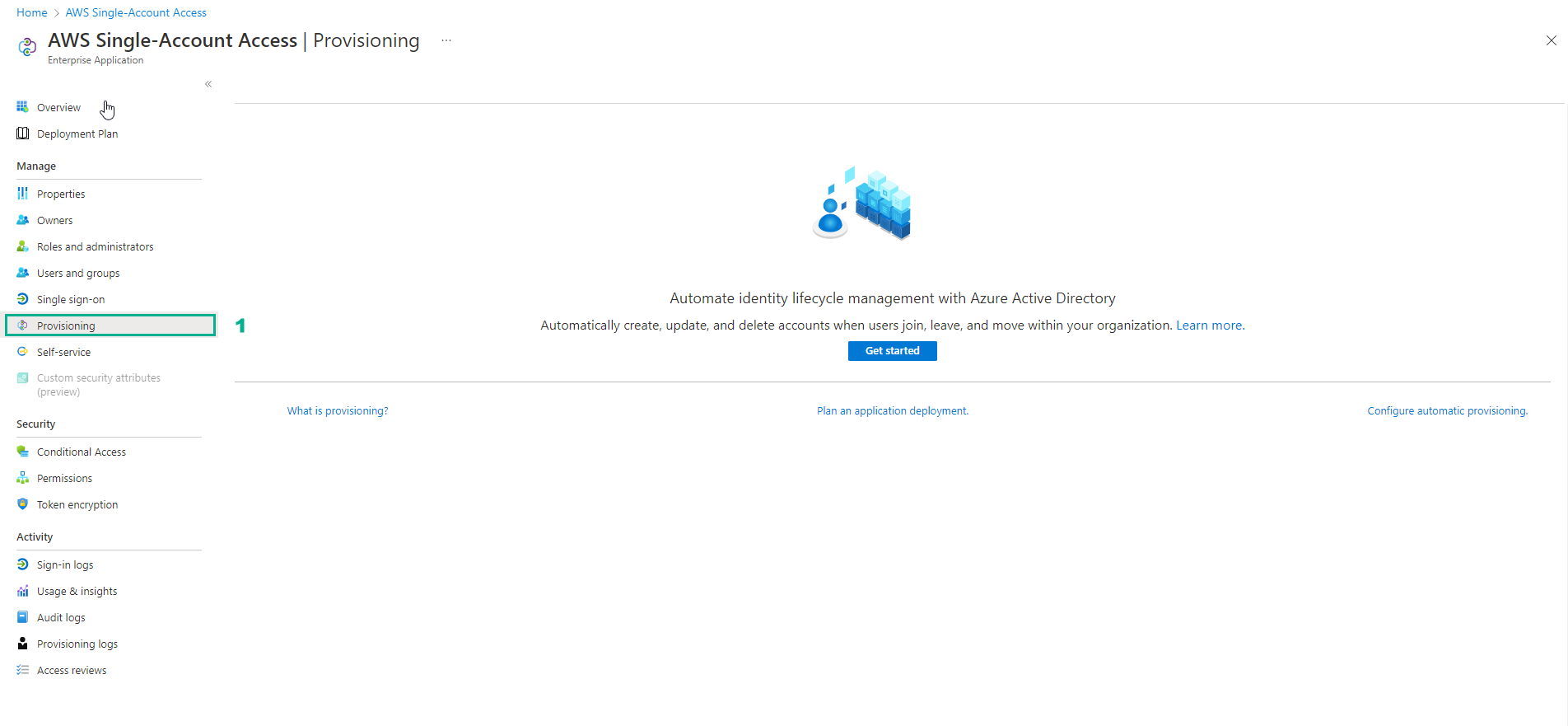Click the Conditional Access icon

click(x=22, y=452)
